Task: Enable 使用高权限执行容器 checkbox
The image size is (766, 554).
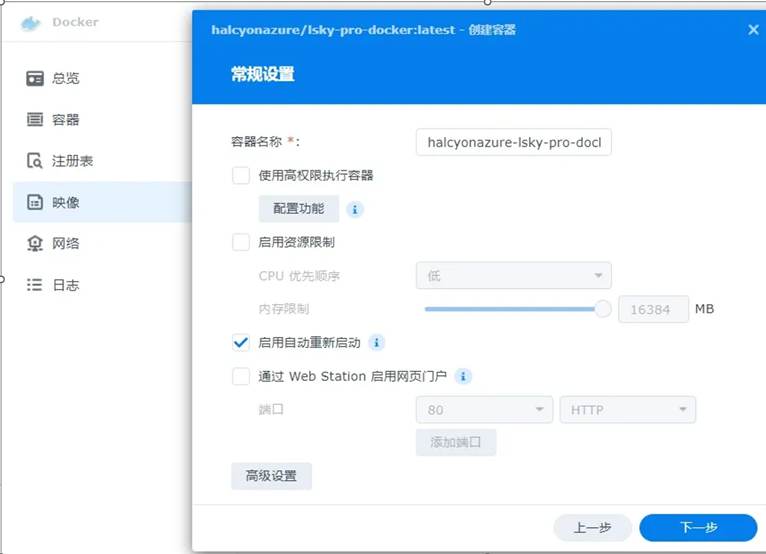Action: pos(241,176)
